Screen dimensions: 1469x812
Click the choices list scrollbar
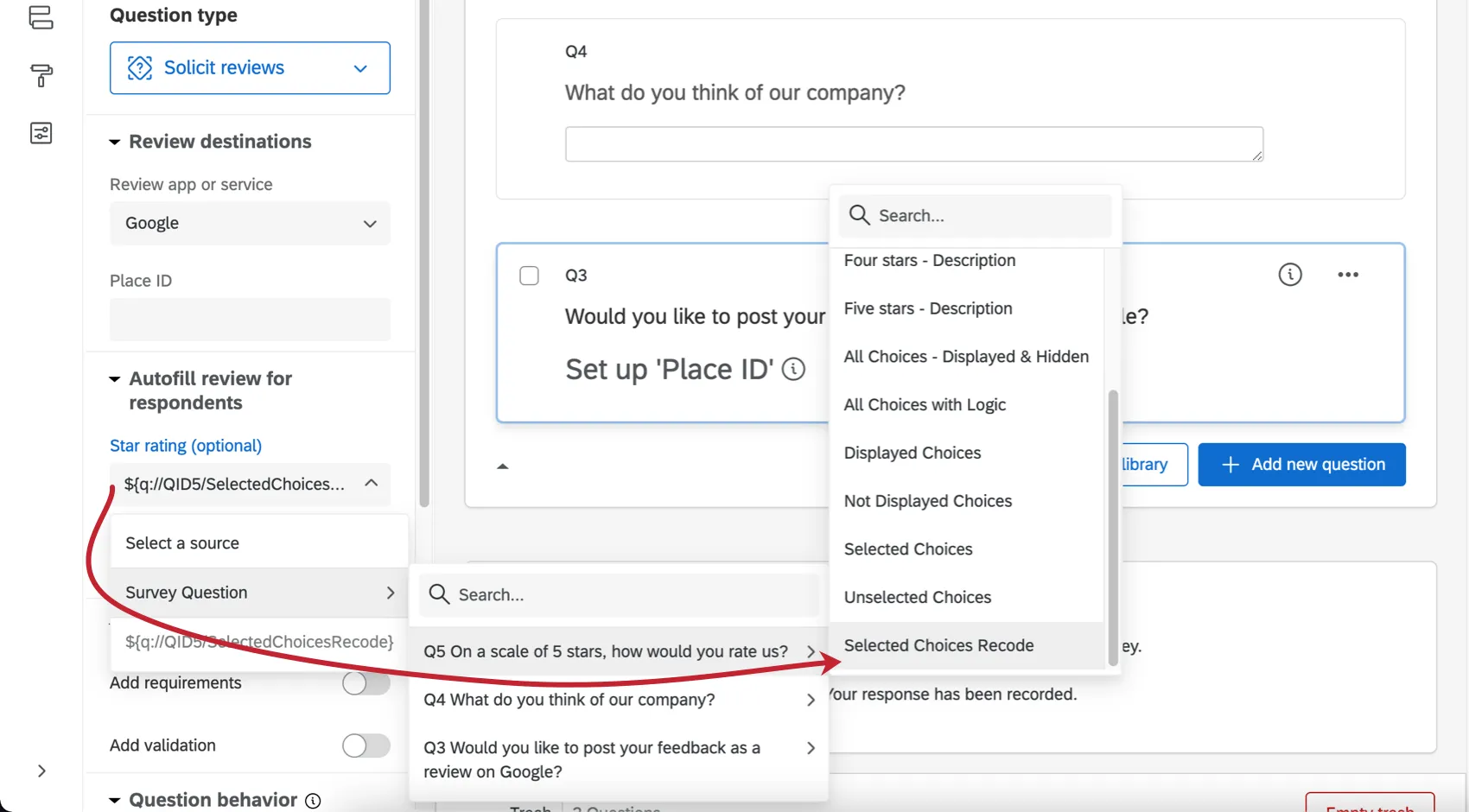pyautogui.click(x=1113, y=527)
